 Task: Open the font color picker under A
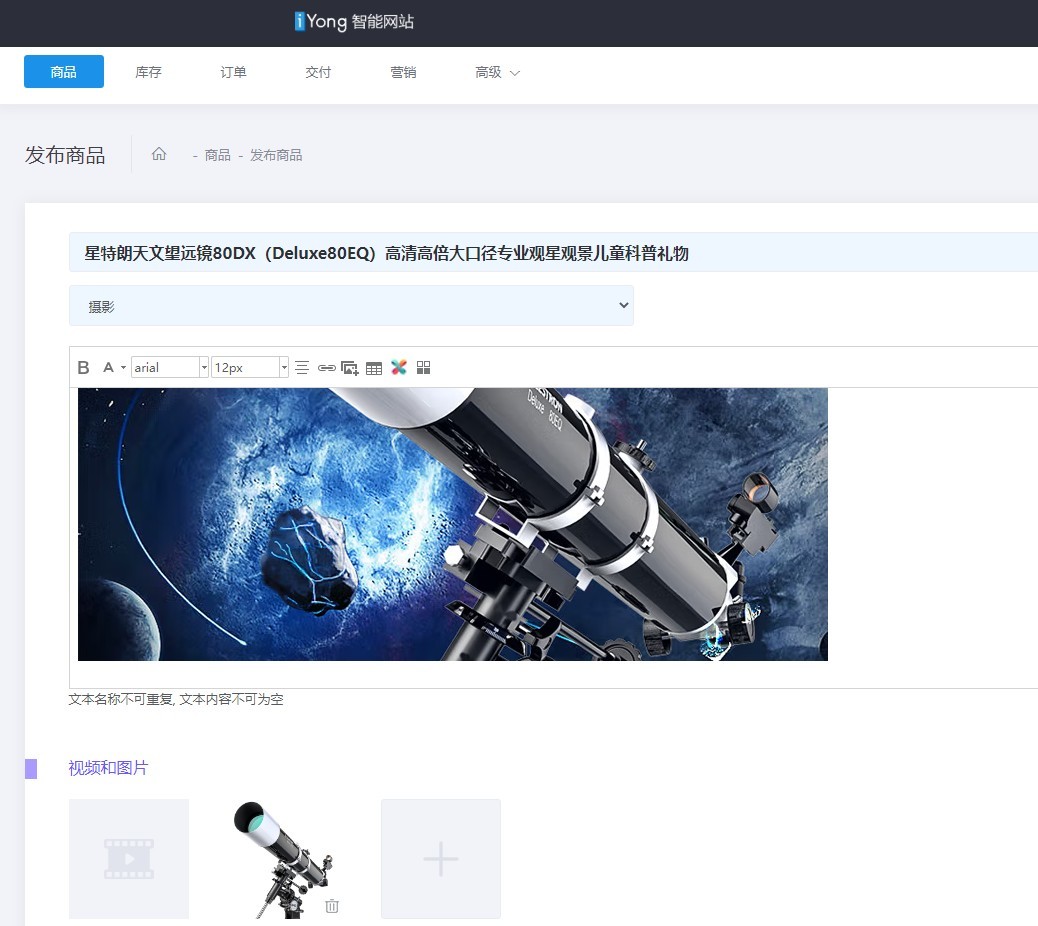coord(112,367)
